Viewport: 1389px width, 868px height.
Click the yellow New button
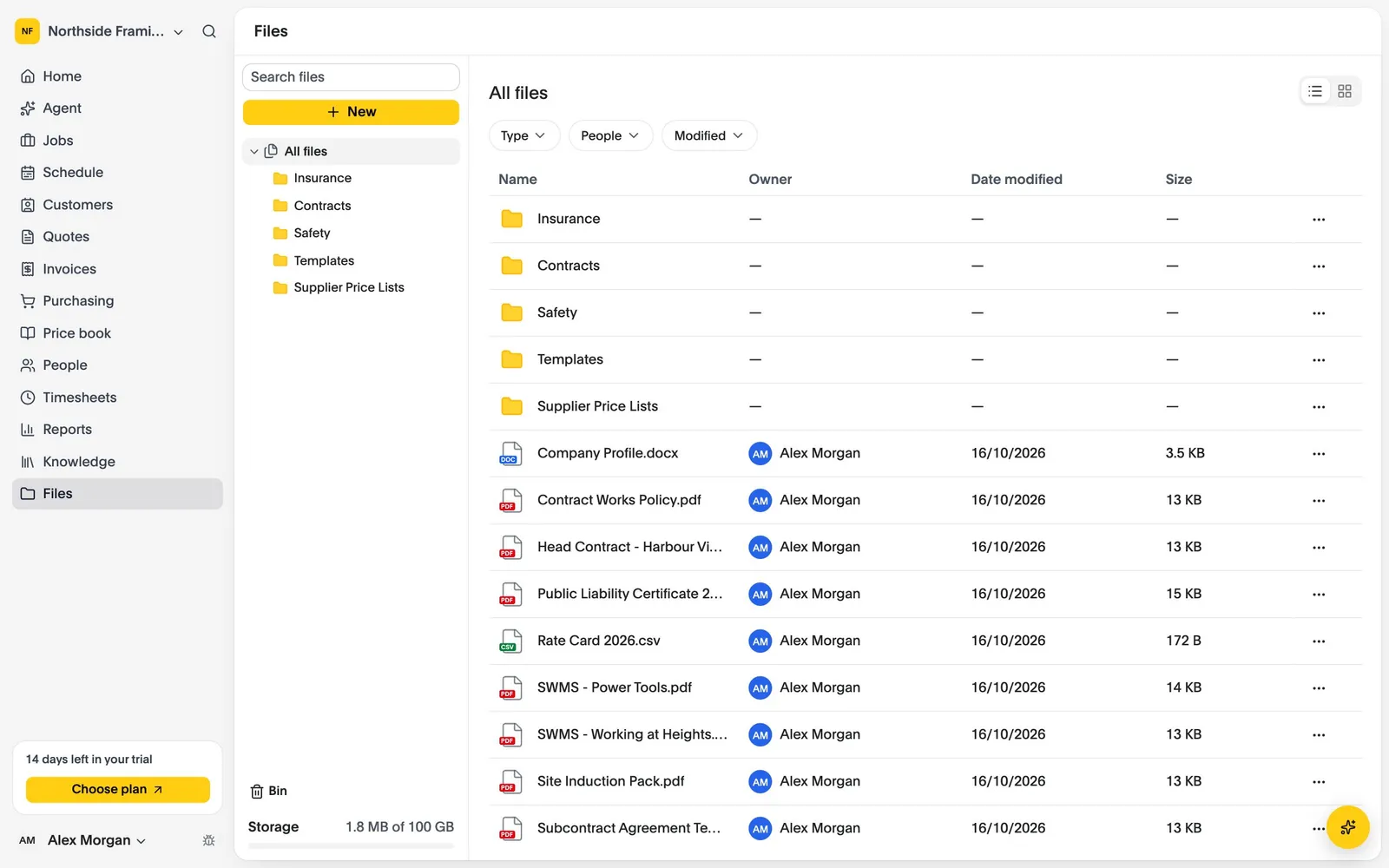point(351,112)
